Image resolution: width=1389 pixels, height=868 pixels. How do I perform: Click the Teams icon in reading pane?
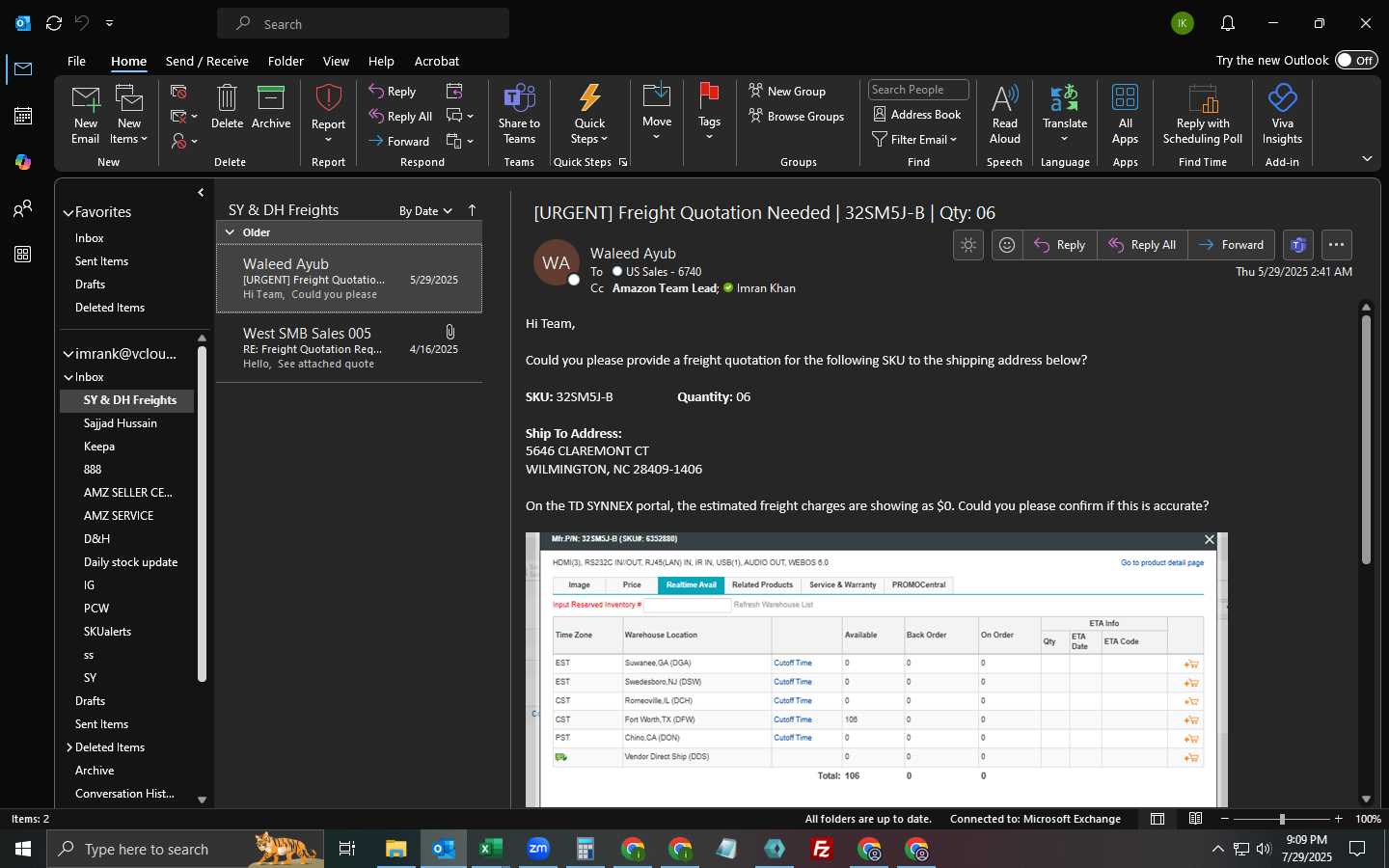click(1298, 245)
